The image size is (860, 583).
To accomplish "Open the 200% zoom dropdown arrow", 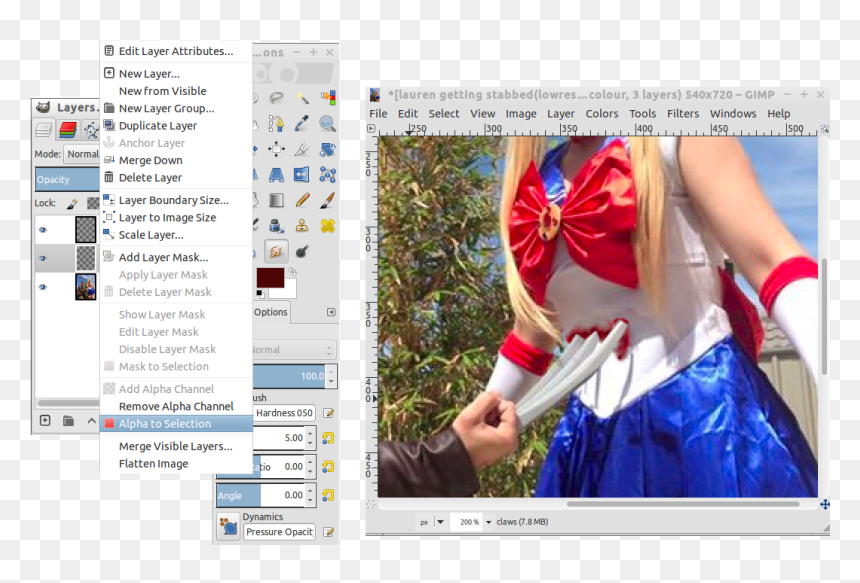I will point(488,522).
